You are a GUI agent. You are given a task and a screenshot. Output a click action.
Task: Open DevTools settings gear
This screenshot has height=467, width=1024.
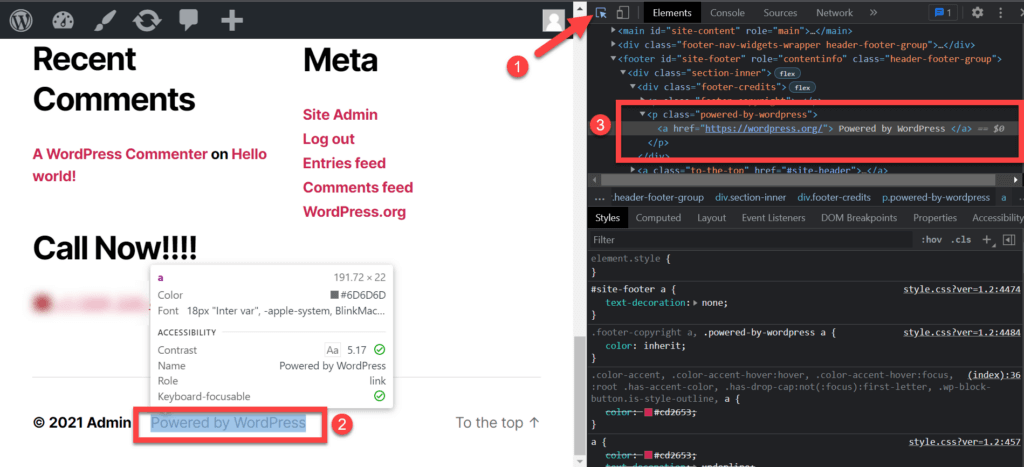tap(977, 12)
